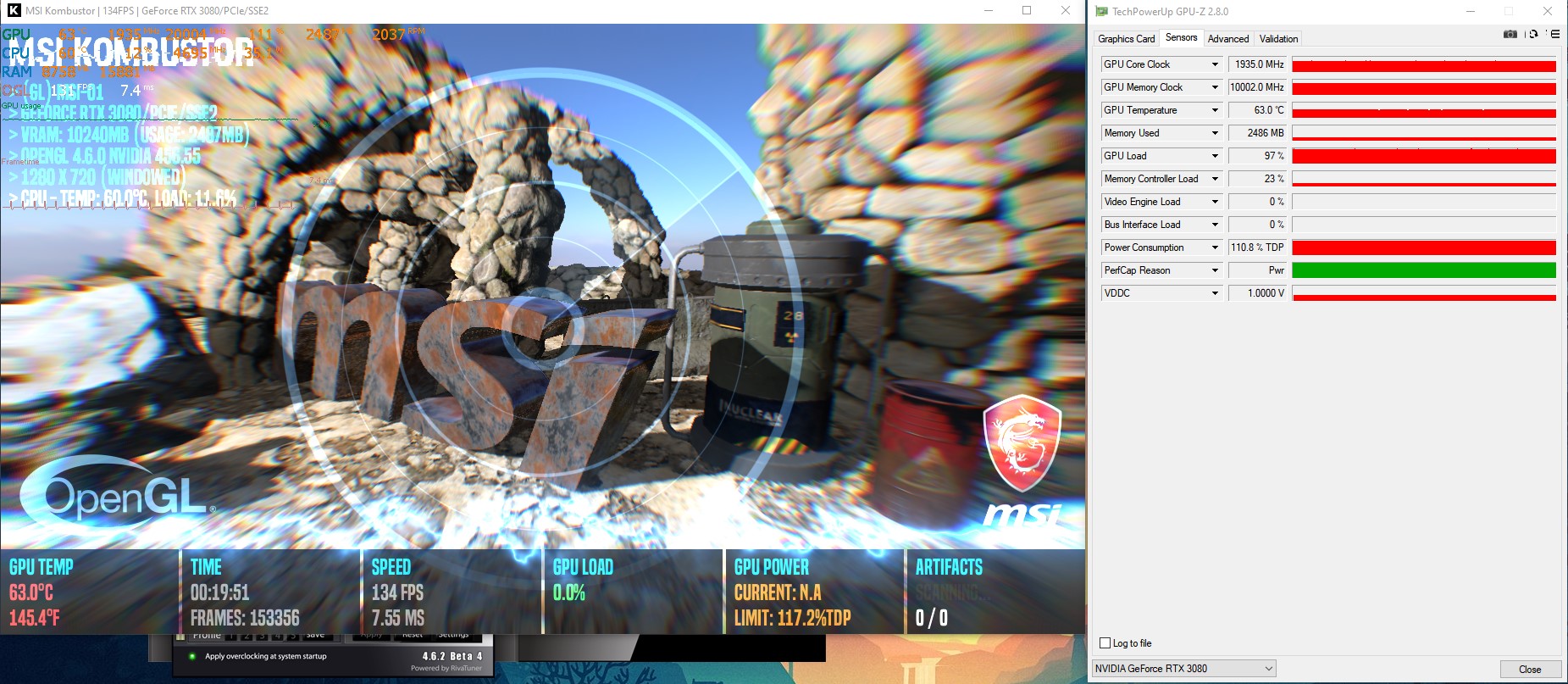
Task: Expand the Bus Interface Load dropdown
Action: 1215,225
